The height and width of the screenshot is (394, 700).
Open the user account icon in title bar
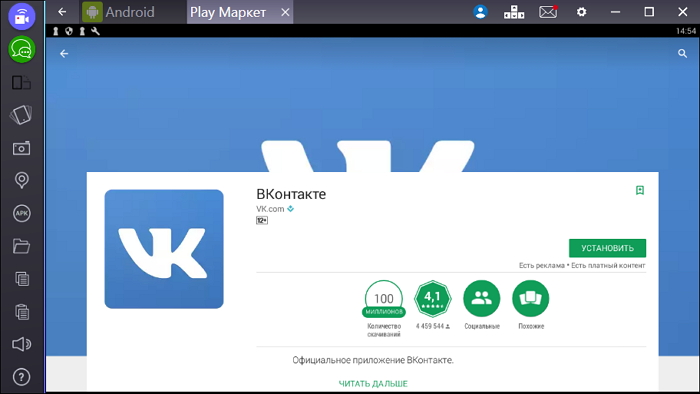tap(480, 12)
